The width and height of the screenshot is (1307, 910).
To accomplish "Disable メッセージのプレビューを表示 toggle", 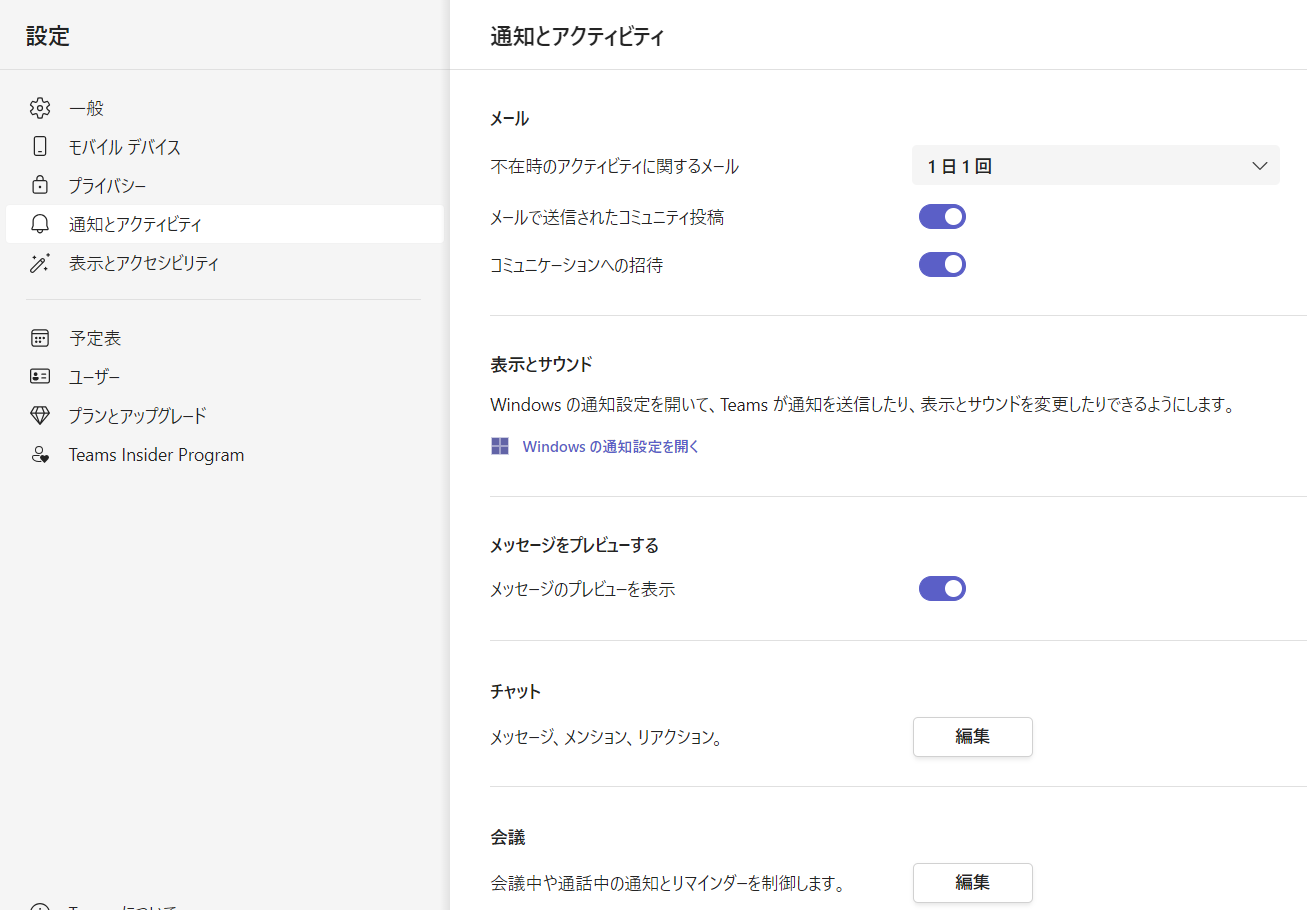I will (x=942, y=589).
